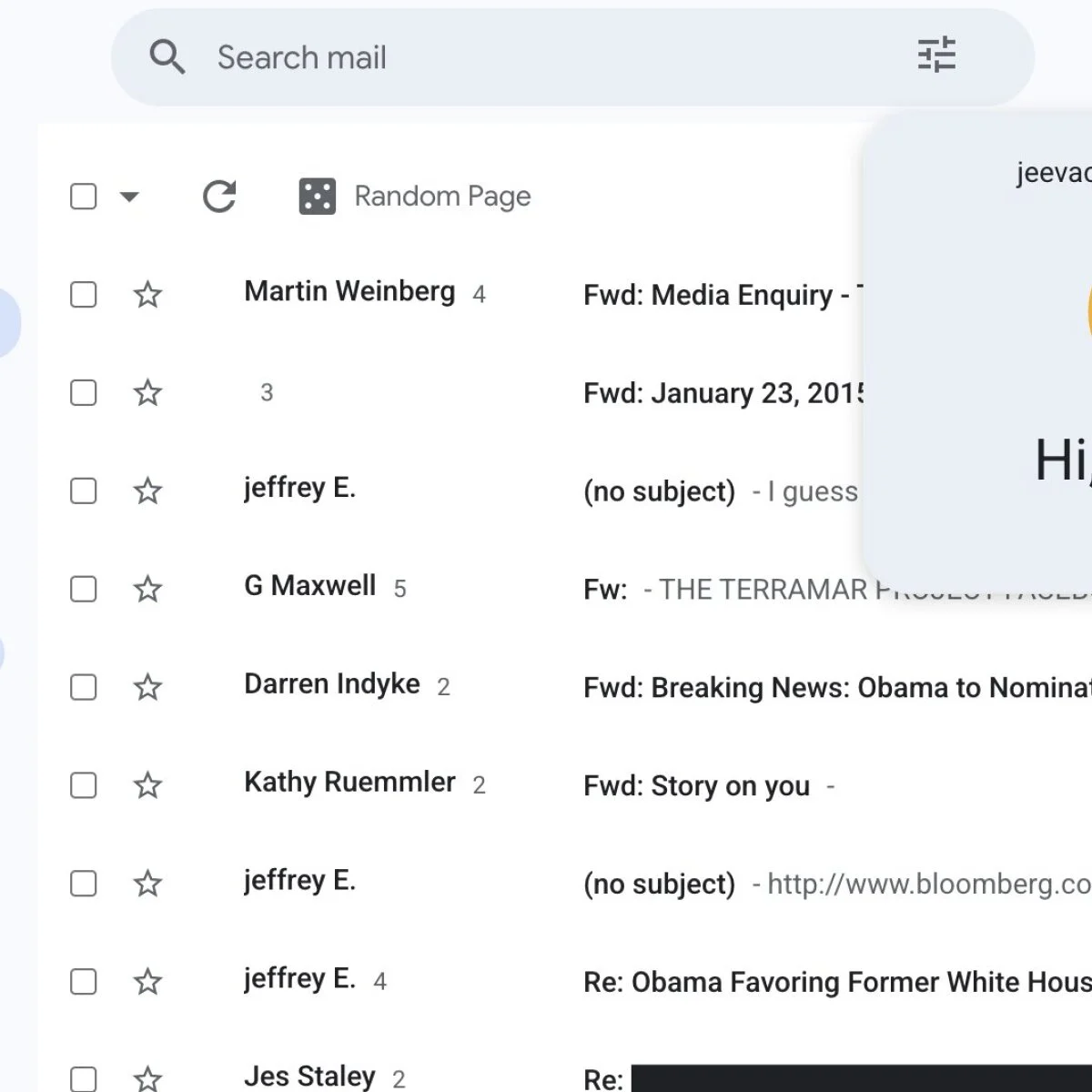1092x1092 pixels.
Task: Star the G Maxwell TERRAMAR email
Action: [x=147, y=589]
